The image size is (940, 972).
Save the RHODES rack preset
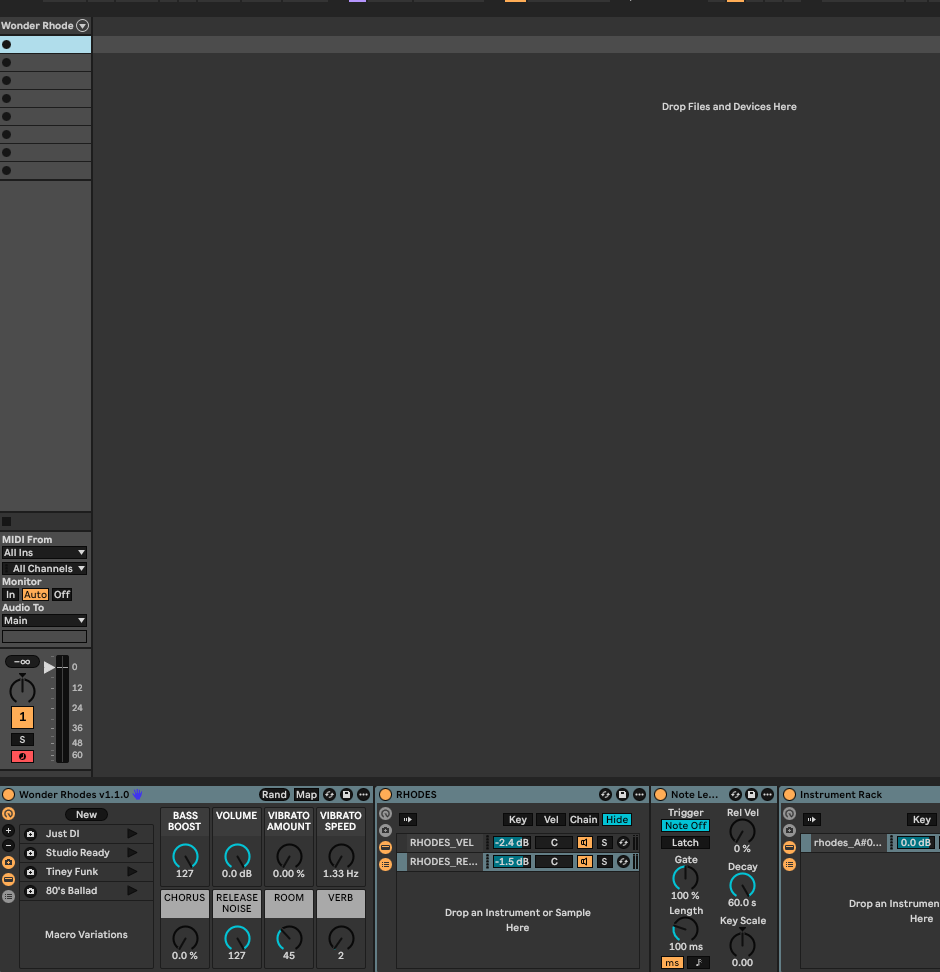(623, 795)
